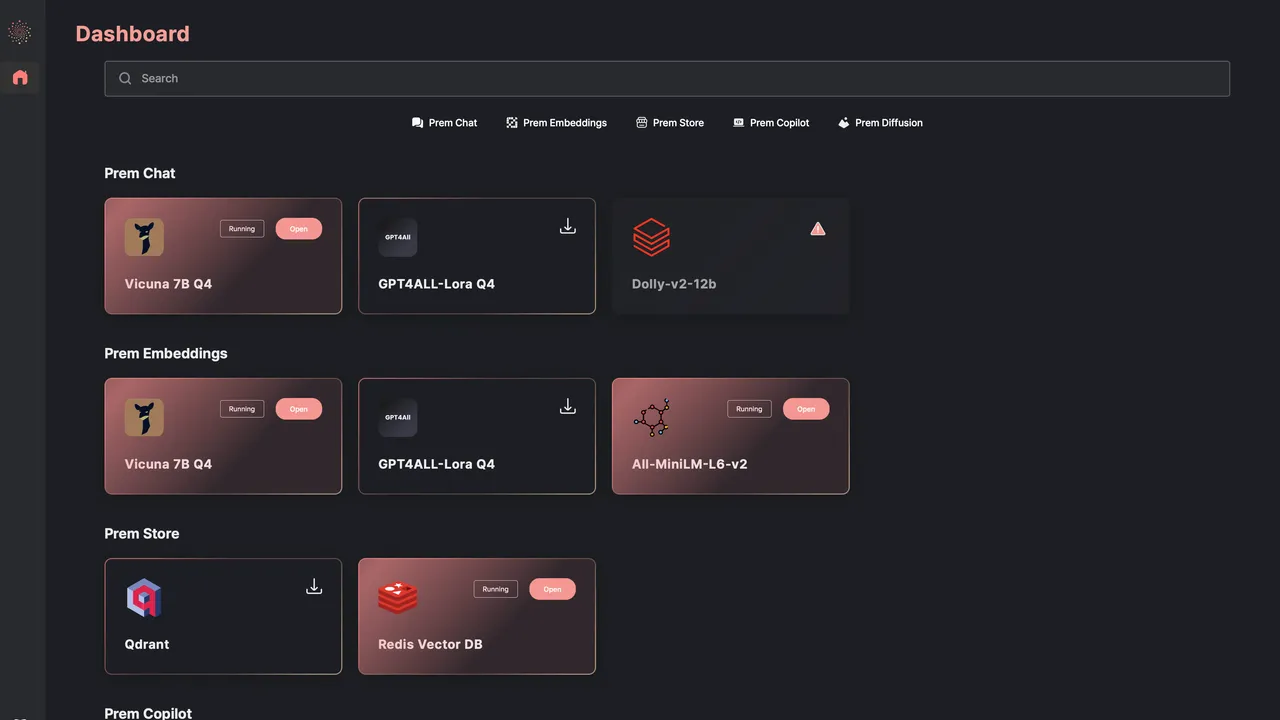Click the Qdrant cube logo

(x=144, y=597)
